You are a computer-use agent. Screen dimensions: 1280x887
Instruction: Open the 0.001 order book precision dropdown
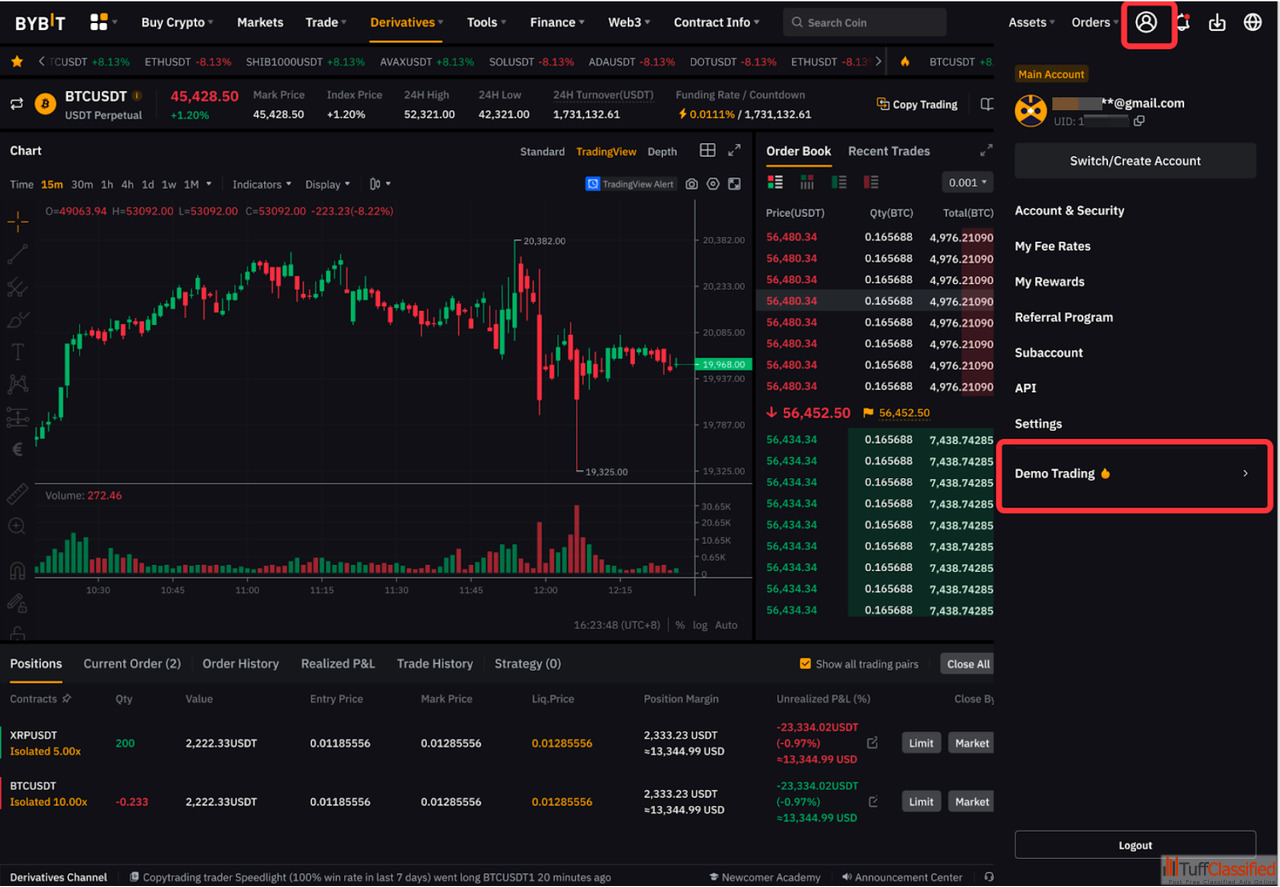[967, 182]
